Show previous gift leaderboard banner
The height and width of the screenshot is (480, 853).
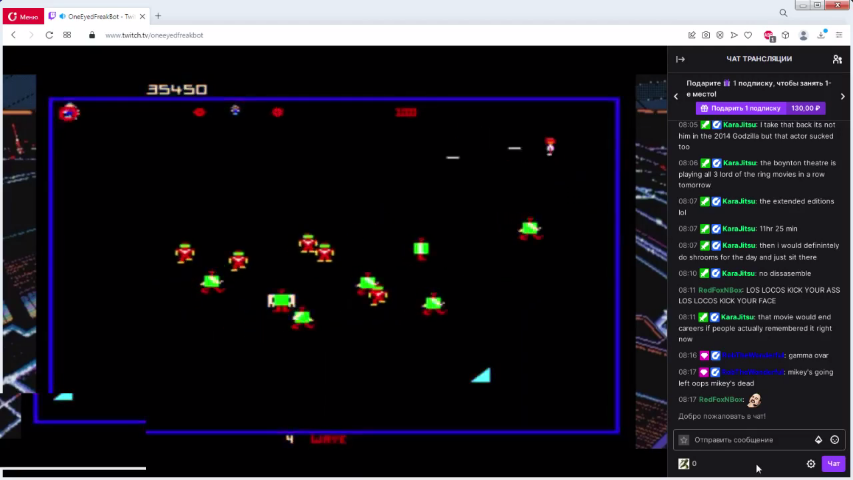[x=676, y=96]
